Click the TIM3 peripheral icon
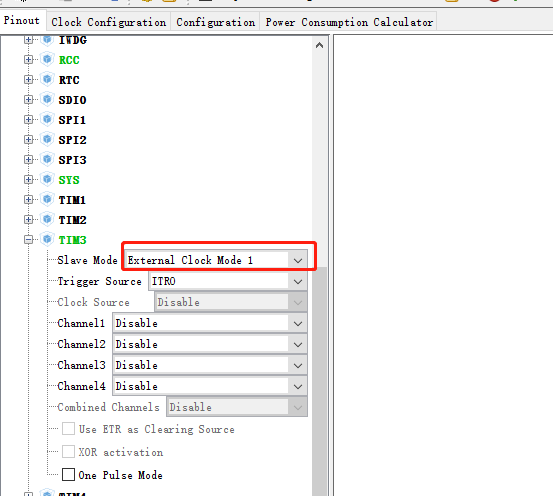The image size is (553, 496). [47, 239]
